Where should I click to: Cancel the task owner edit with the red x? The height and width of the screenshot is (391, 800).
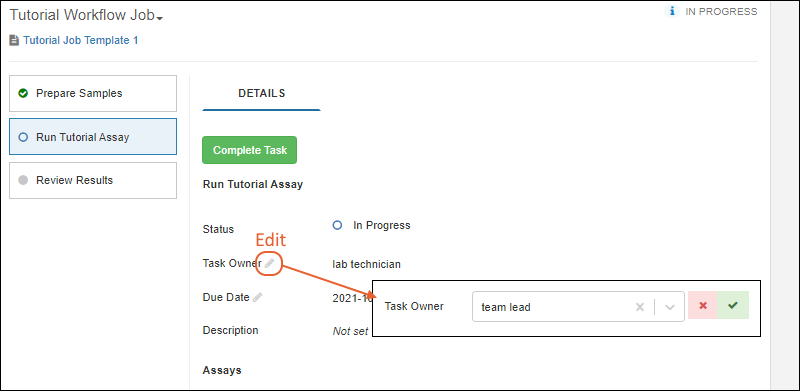(x=703, y=305)
